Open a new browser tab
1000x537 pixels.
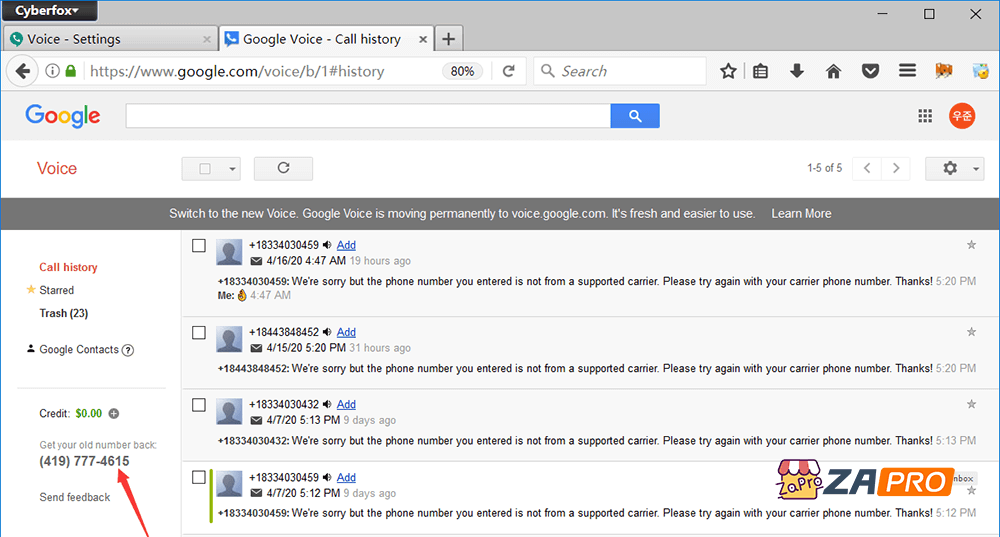pyautogui.click(x=448, y=39)
